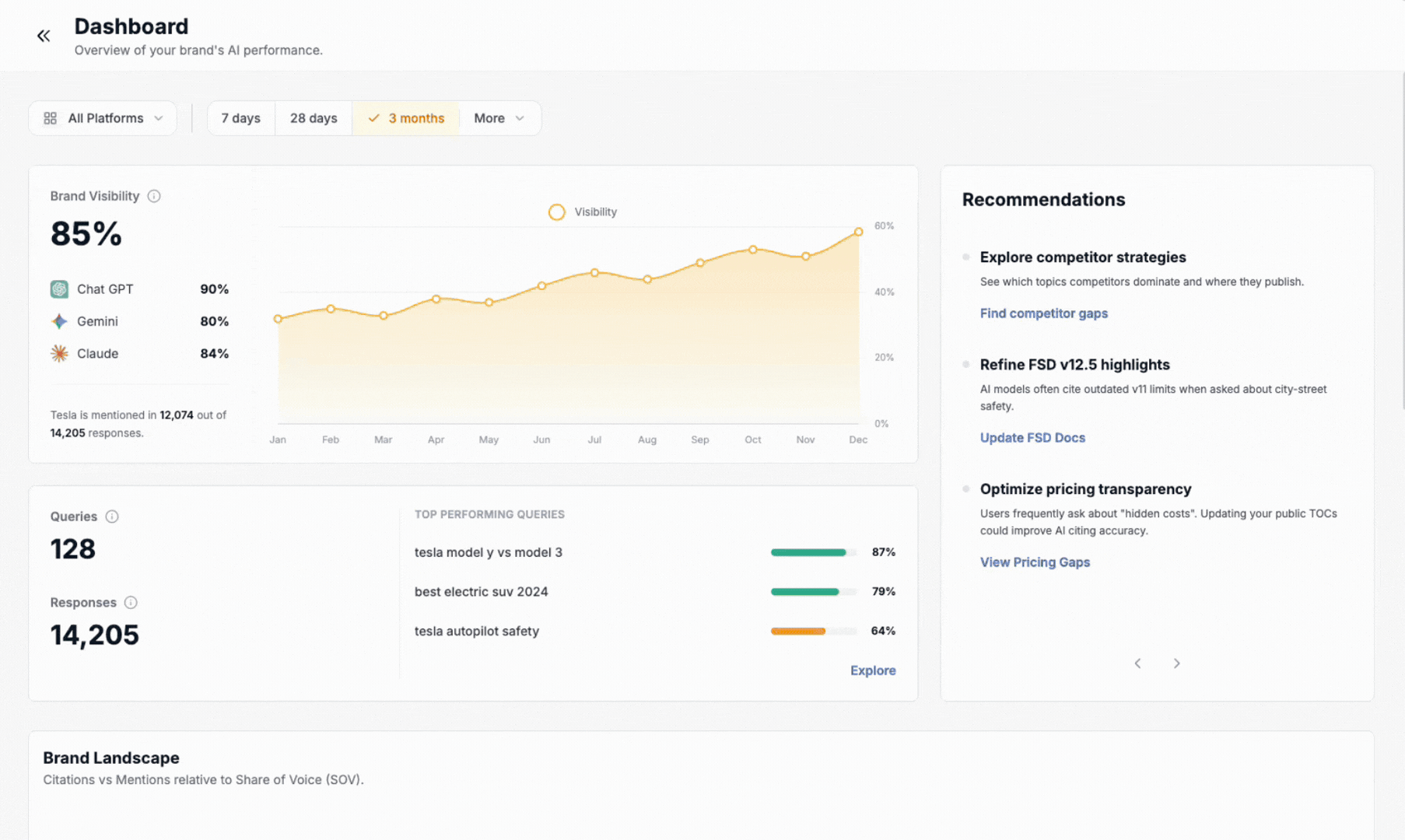1405x840 pixels.
Task: Select the 3 months time range
Action: click(406, 118)
